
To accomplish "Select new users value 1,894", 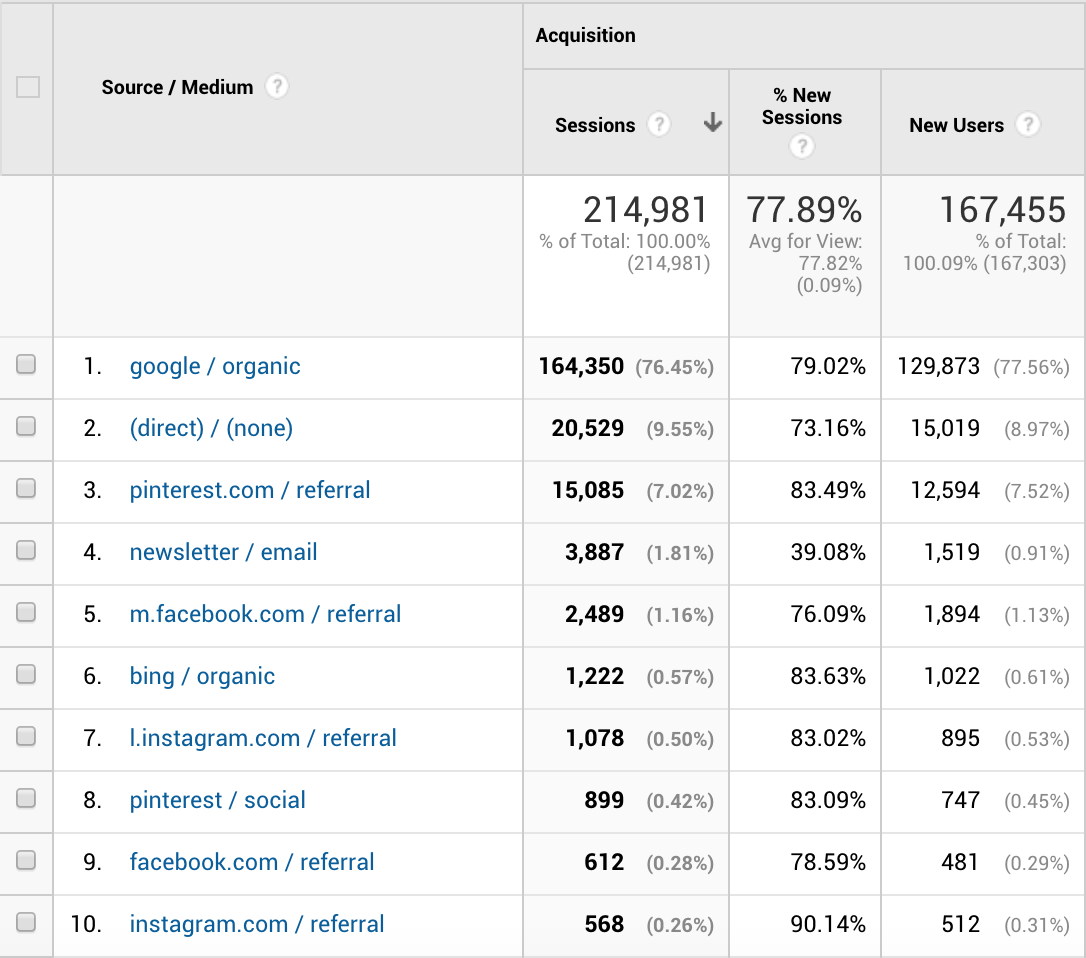I will point(952,614).
